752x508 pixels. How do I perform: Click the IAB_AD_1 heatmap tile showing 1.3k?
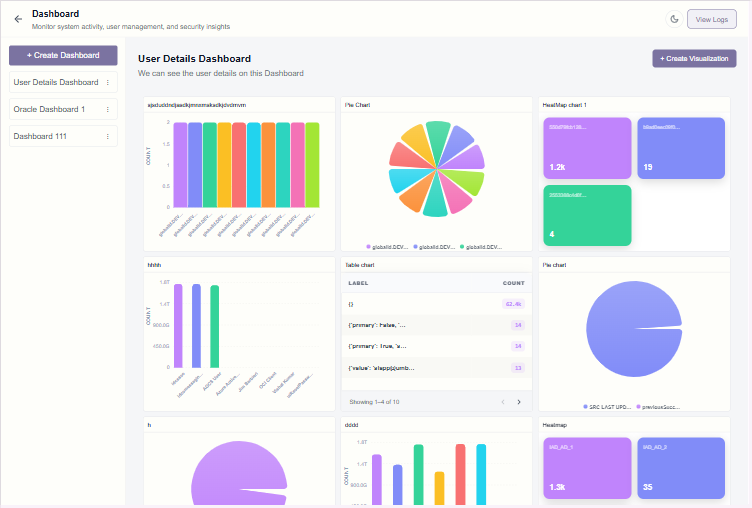[587, 467]
